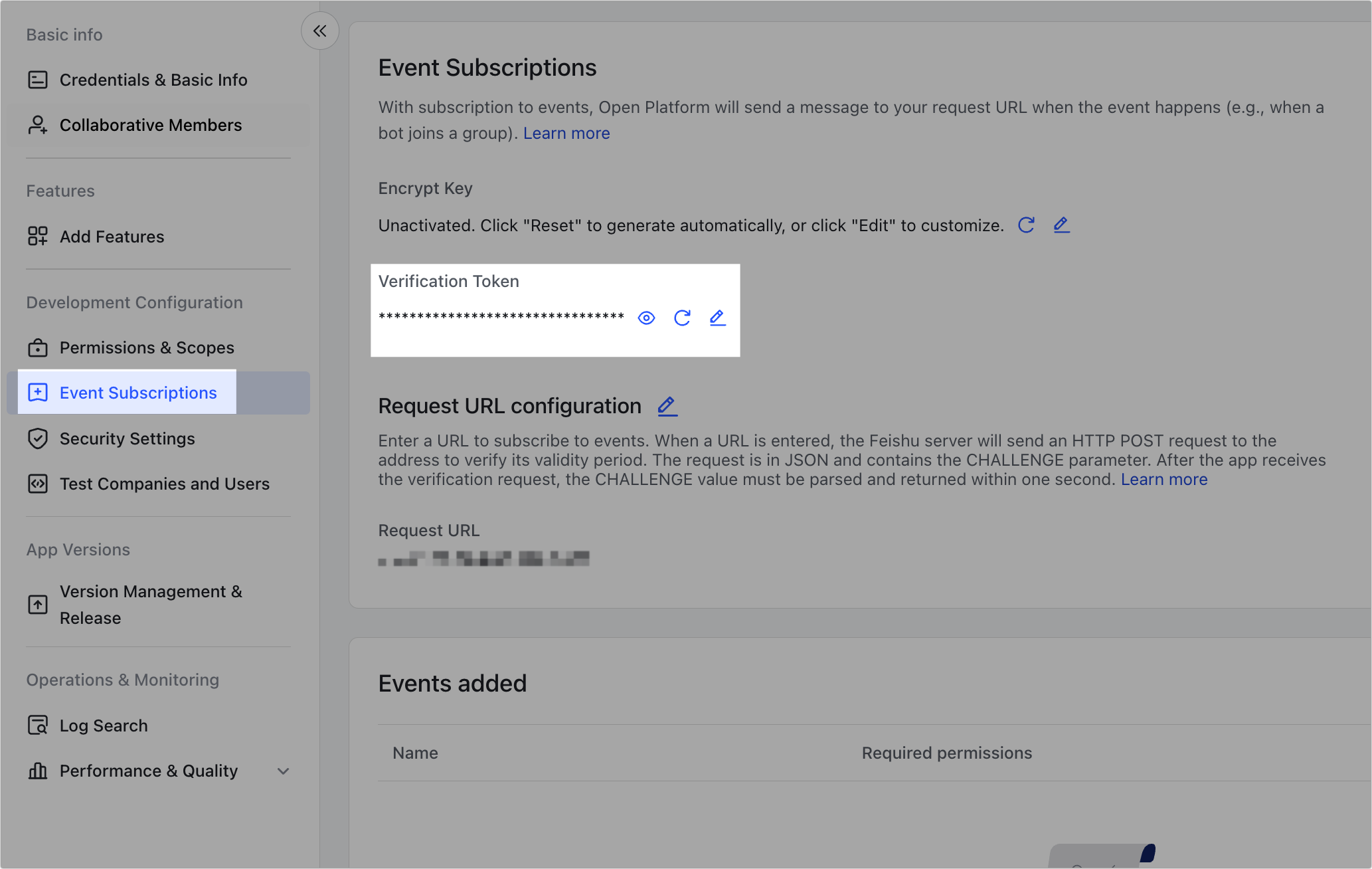
Task: Regenerate the Verification Token via refresh icon
Action: (682, 318)
